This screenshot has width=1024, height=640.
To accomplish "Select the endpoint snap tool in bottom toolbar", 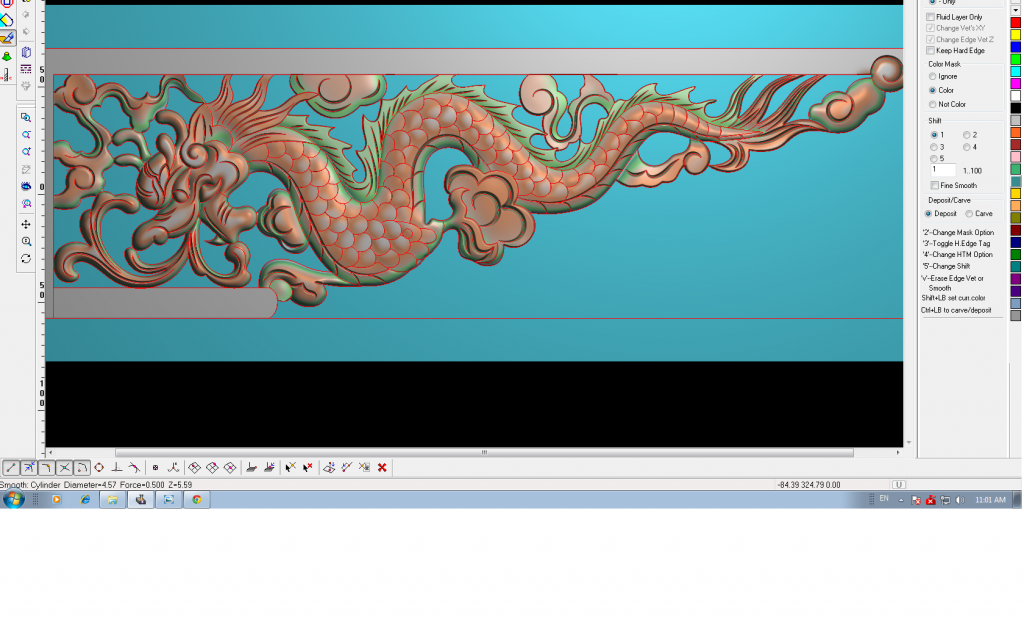I will click(10, 467).
